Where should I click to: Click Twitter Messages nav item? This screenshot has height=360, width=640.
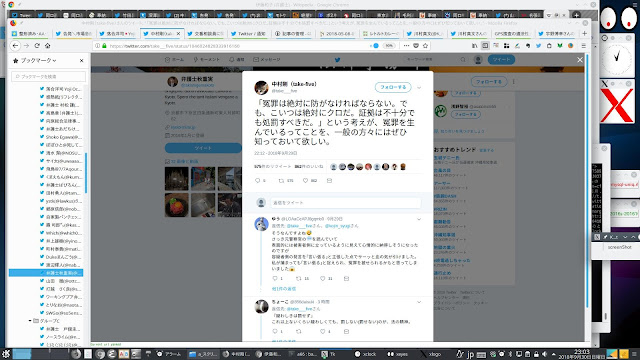[x=267, y=60]
